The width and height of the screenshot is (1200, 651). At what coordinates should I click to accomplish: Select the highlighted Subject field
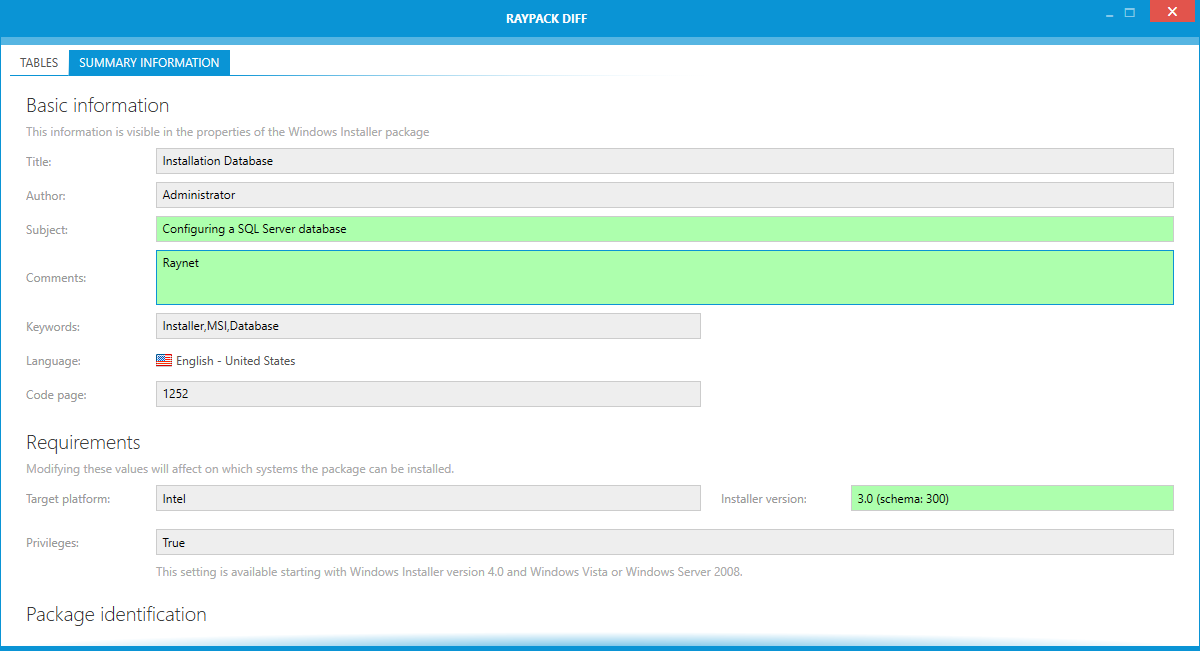(x=664, y=229)
